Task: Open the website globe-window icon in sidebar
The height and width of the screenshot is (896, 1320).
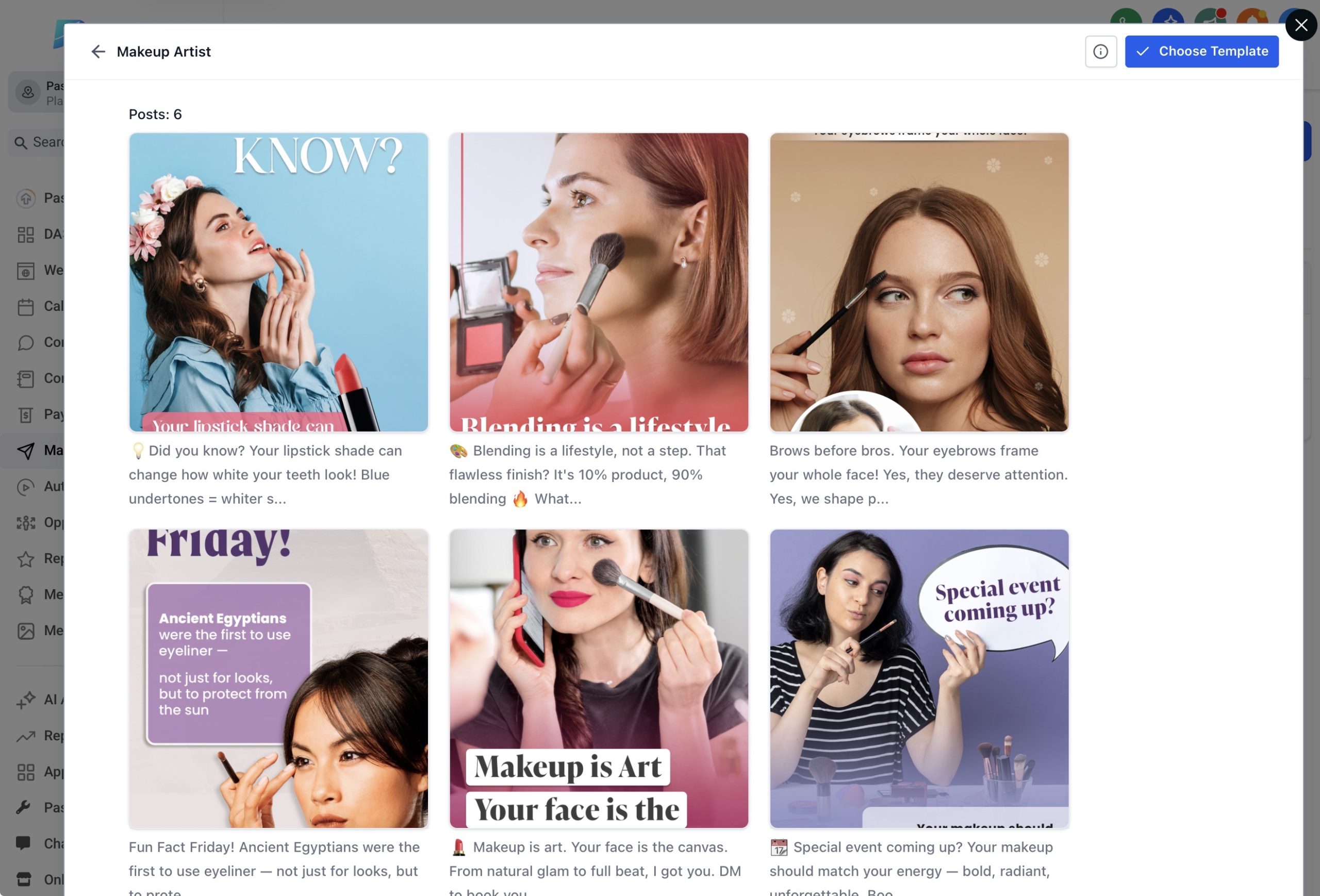Action: [26, 270]
